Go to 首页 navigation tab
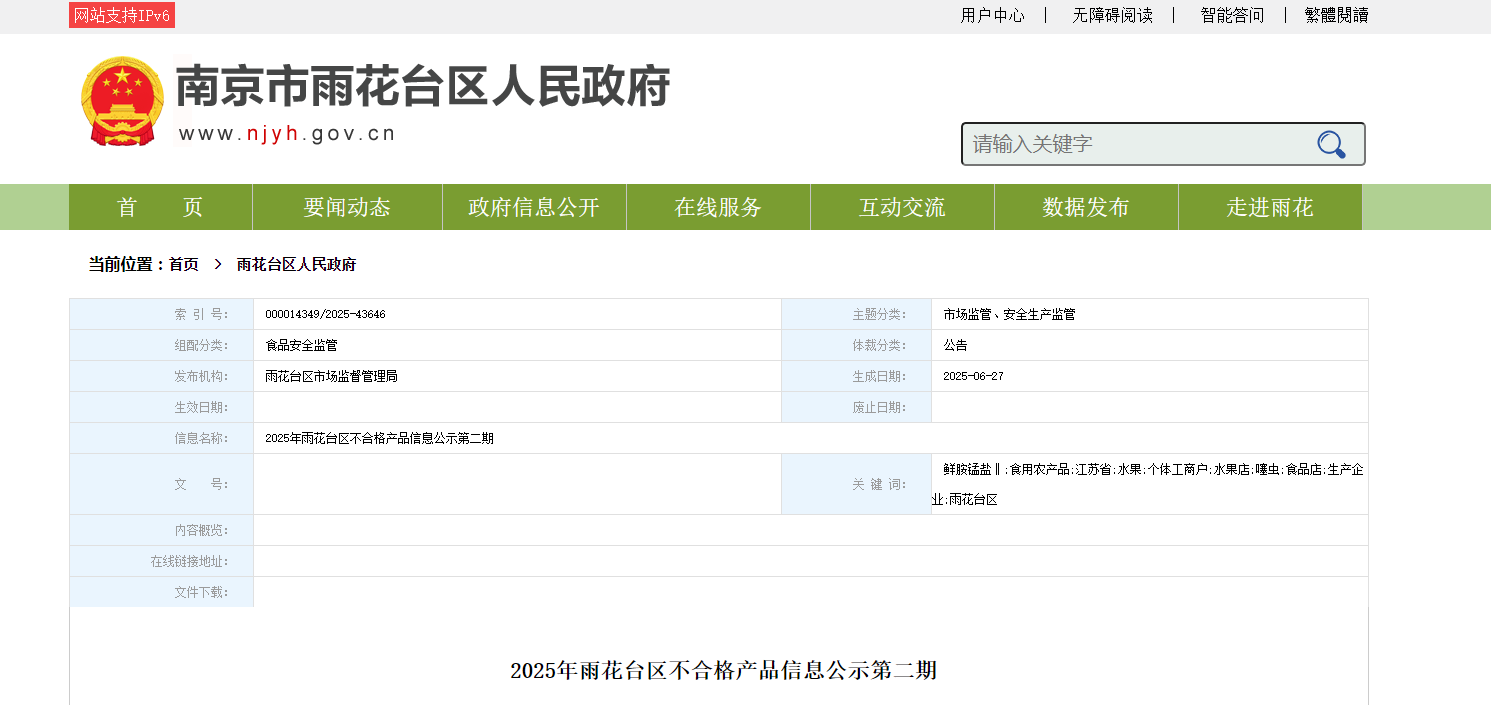Image resolution: width=1491 pixels, height=705 pixels. [x=160, y=207]
